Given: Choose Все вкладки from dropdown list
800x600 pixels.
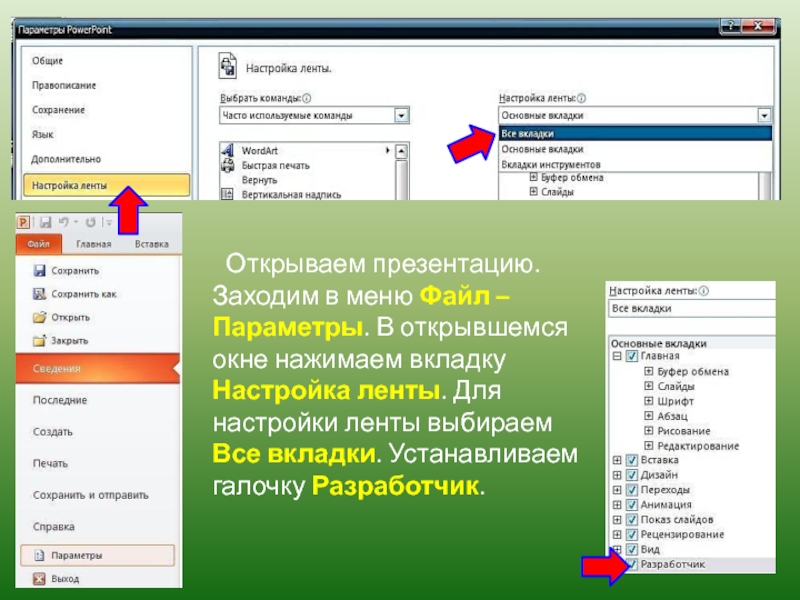Looking at the screenshot, I should tap(635, 134).
